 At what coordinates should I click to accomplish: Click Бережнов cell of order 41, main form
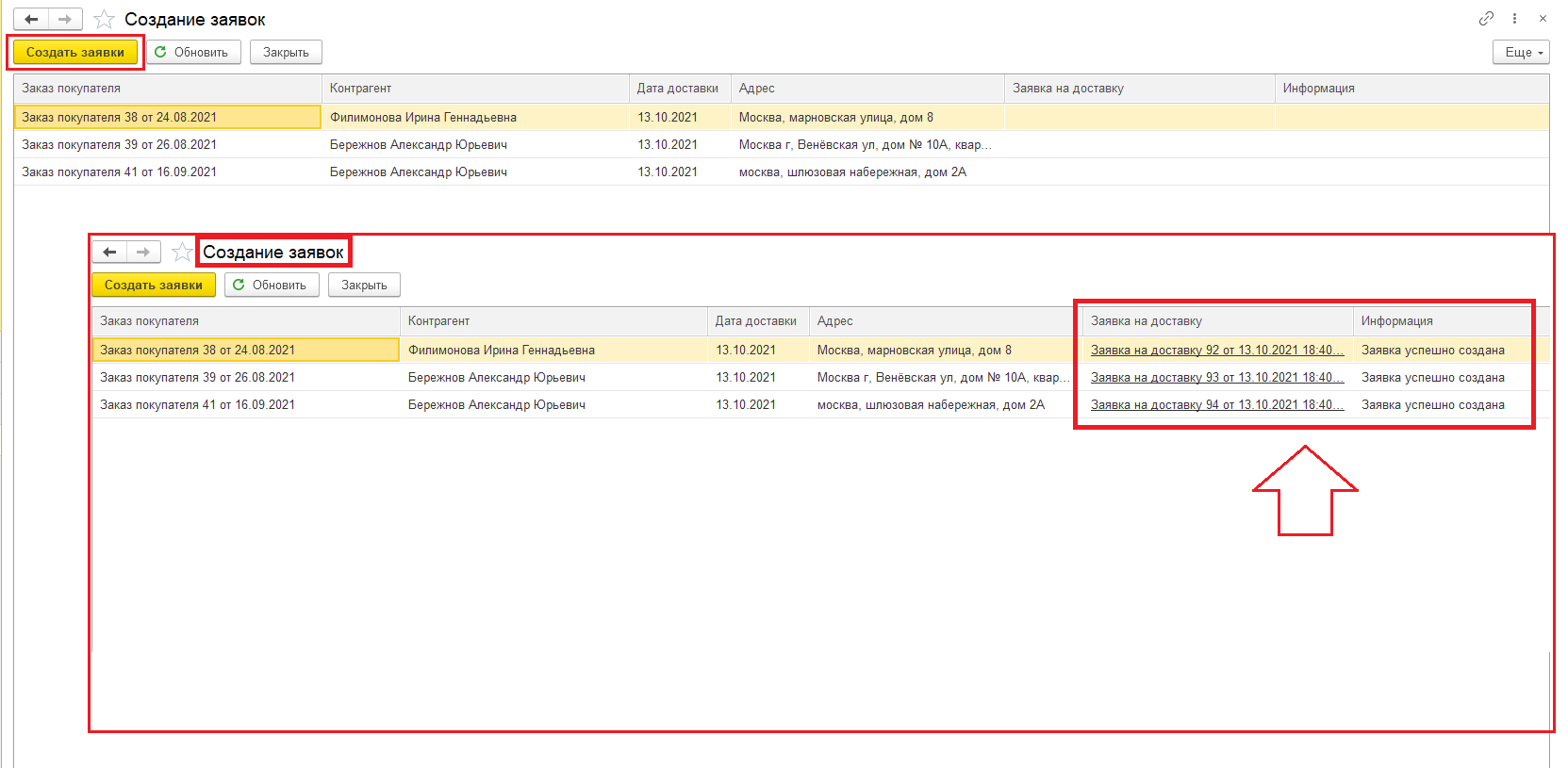pos(419,172)
